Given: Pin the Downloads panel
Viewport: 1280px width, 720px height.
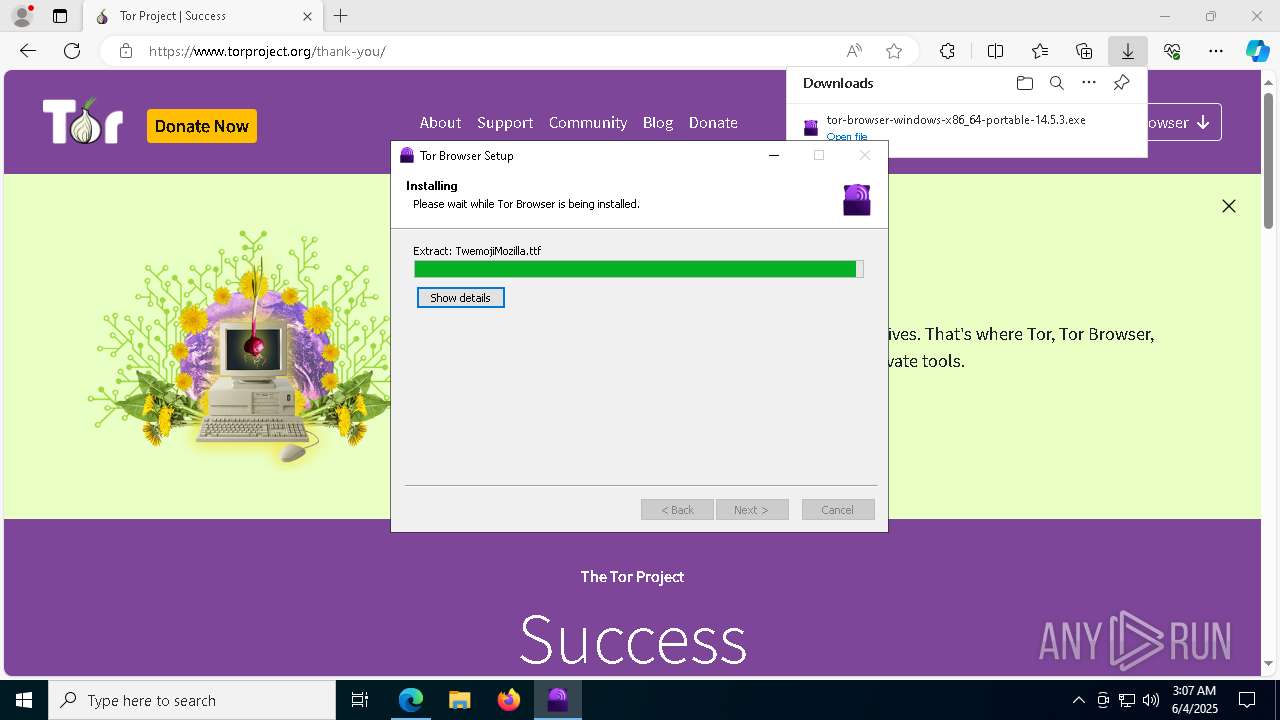Looking at the screenshot, I should (1122, 83).
